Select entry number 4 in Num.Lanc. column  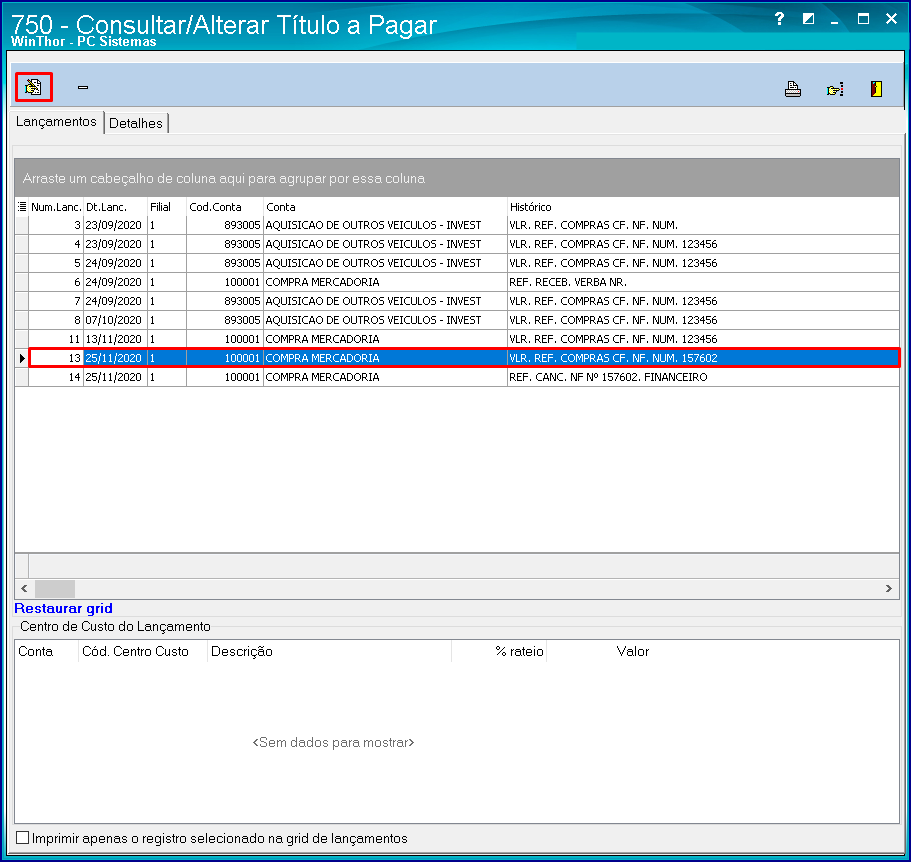coord(56,244)
